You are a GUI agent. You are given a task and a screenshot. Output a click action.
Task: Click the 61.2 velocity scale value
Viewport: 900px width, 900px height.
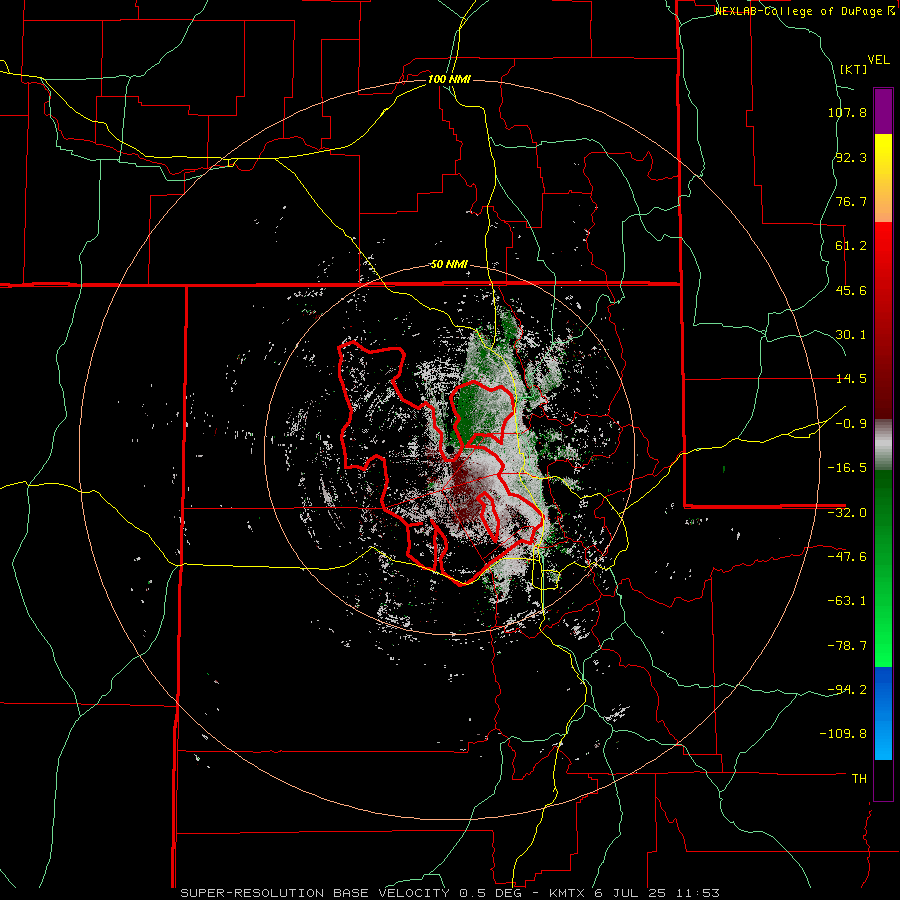click(851, 246)
